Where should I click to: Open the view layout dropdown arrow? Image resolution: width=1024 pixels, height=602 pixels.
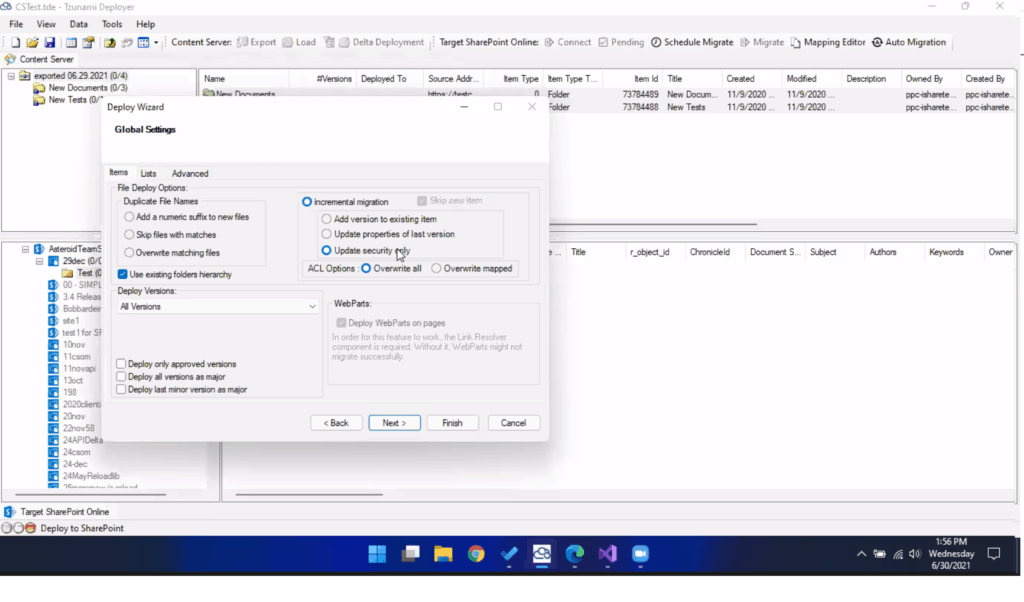(x=156, y=42)
